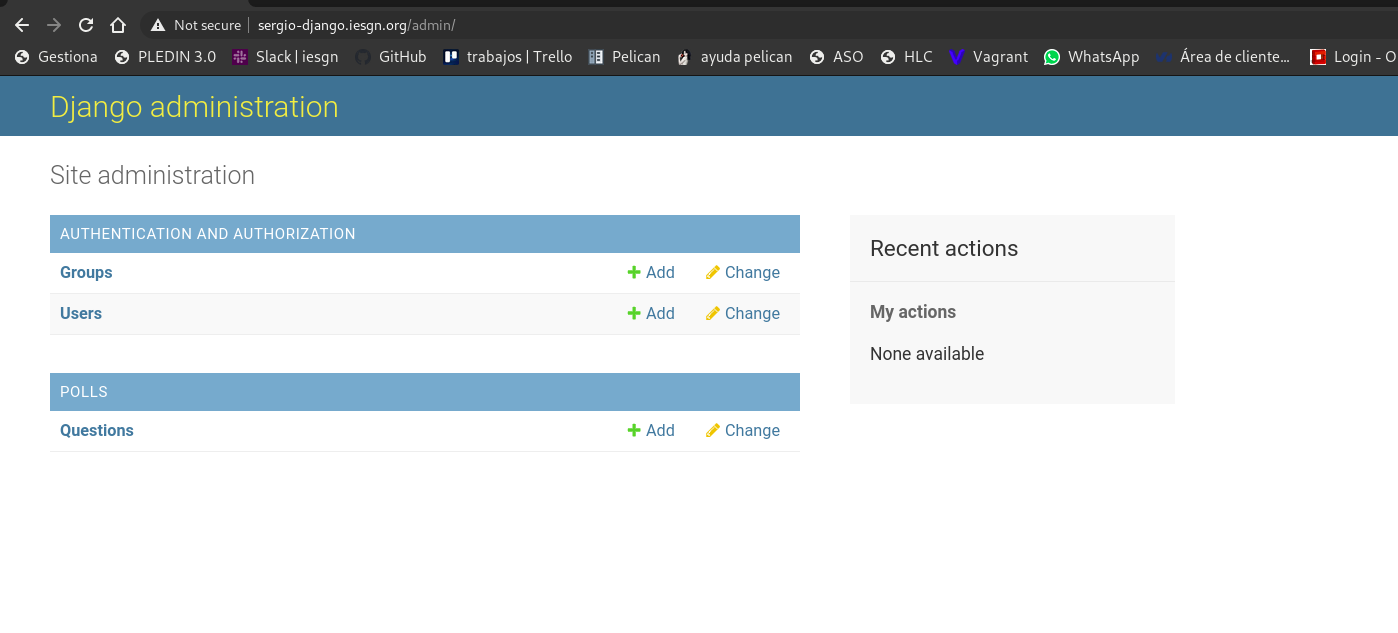
Task: Click Change next to Users
Action: pyautogui.click(x=742, y=314)
